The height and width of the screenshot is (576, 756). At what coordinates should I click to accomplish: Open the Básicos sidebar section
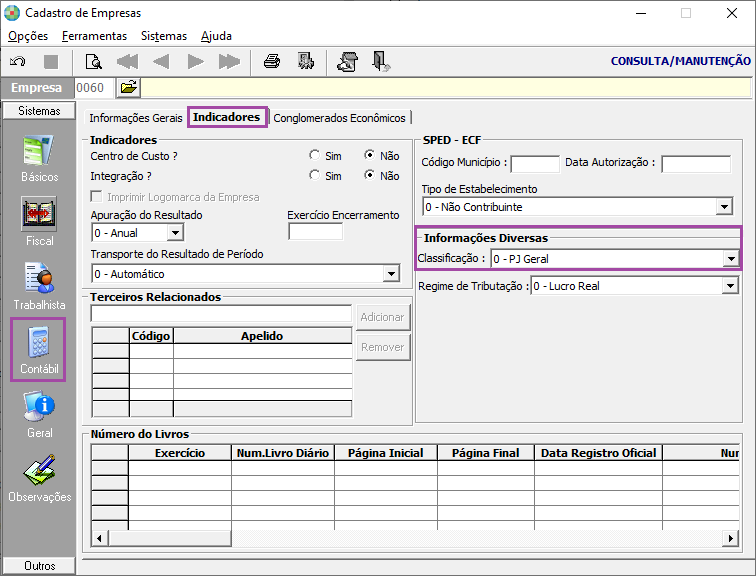pyautogui.click(x=39, y=159)
